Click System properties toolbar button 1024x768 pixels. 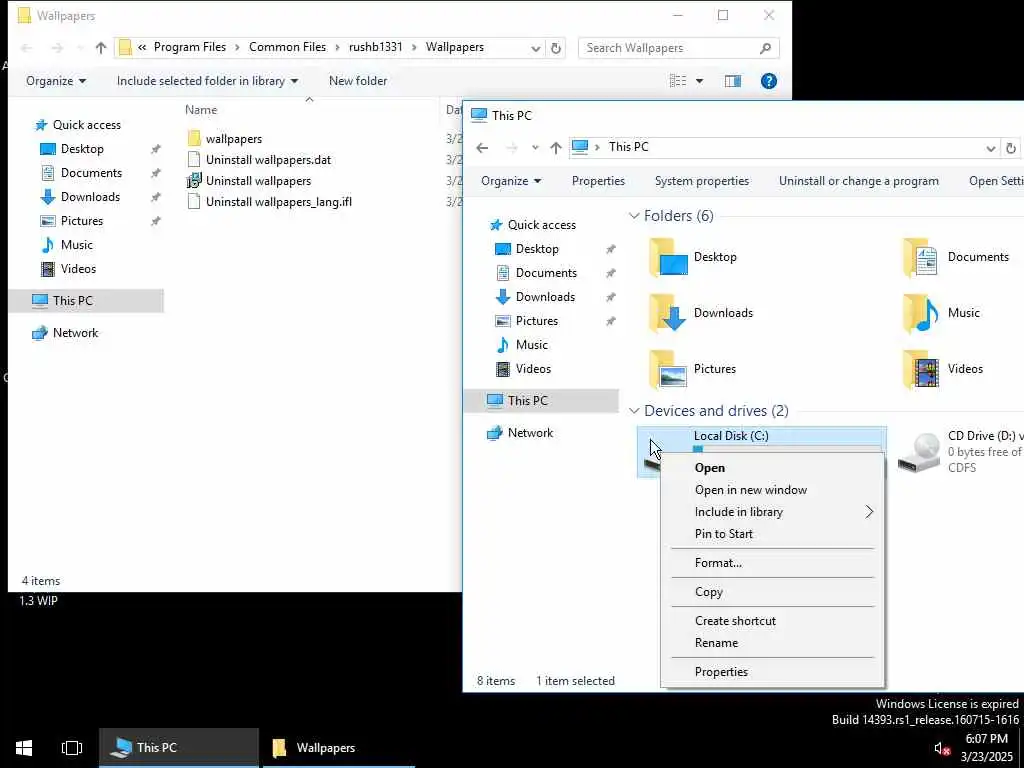[x=702, y=181]
